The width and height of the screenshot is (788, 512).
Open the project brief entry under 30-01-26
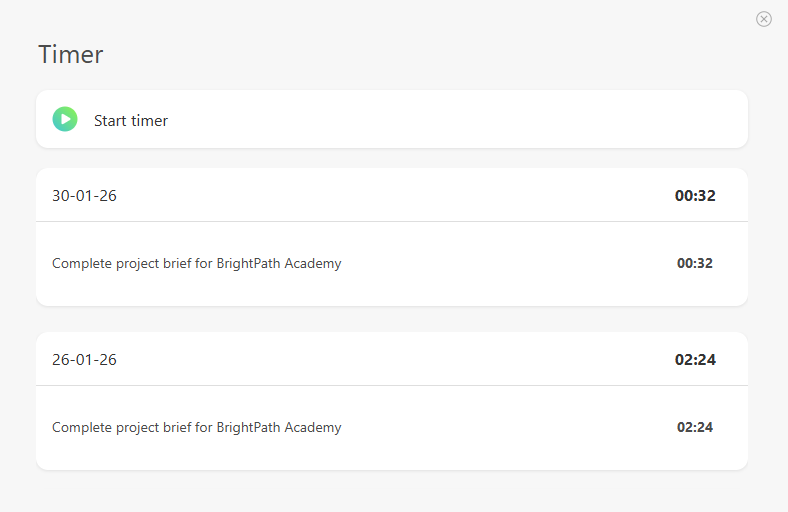pos(196,264)
